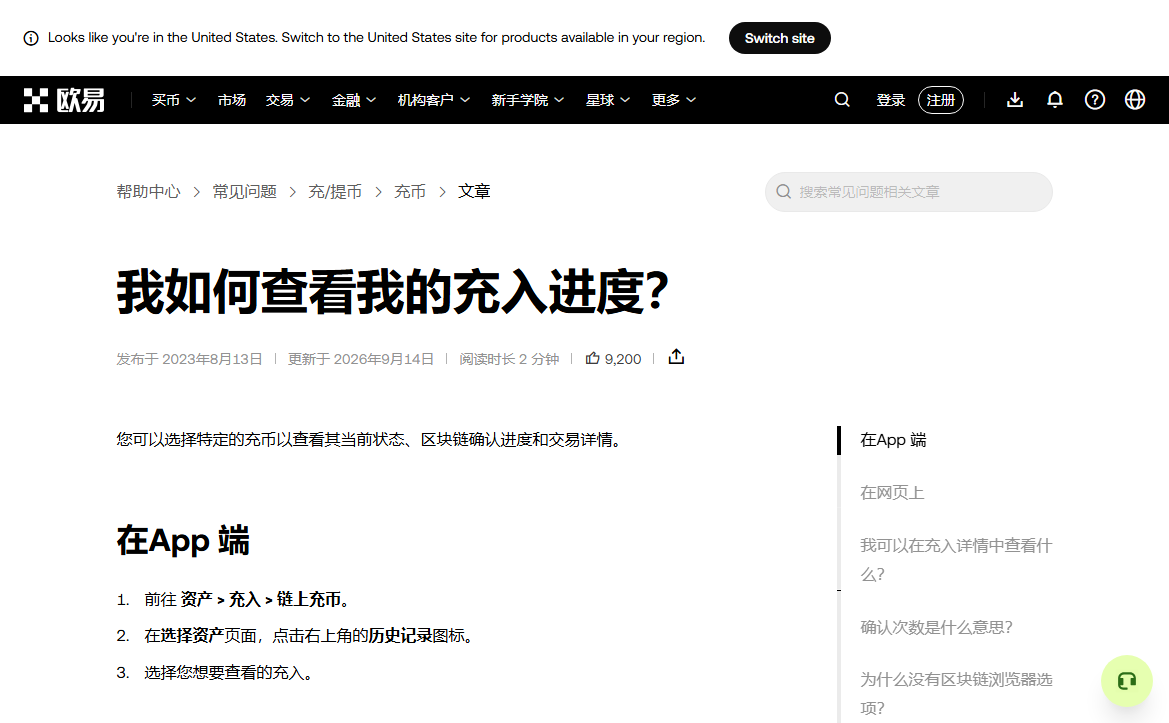Open the download app icon

pos(1015,100)
